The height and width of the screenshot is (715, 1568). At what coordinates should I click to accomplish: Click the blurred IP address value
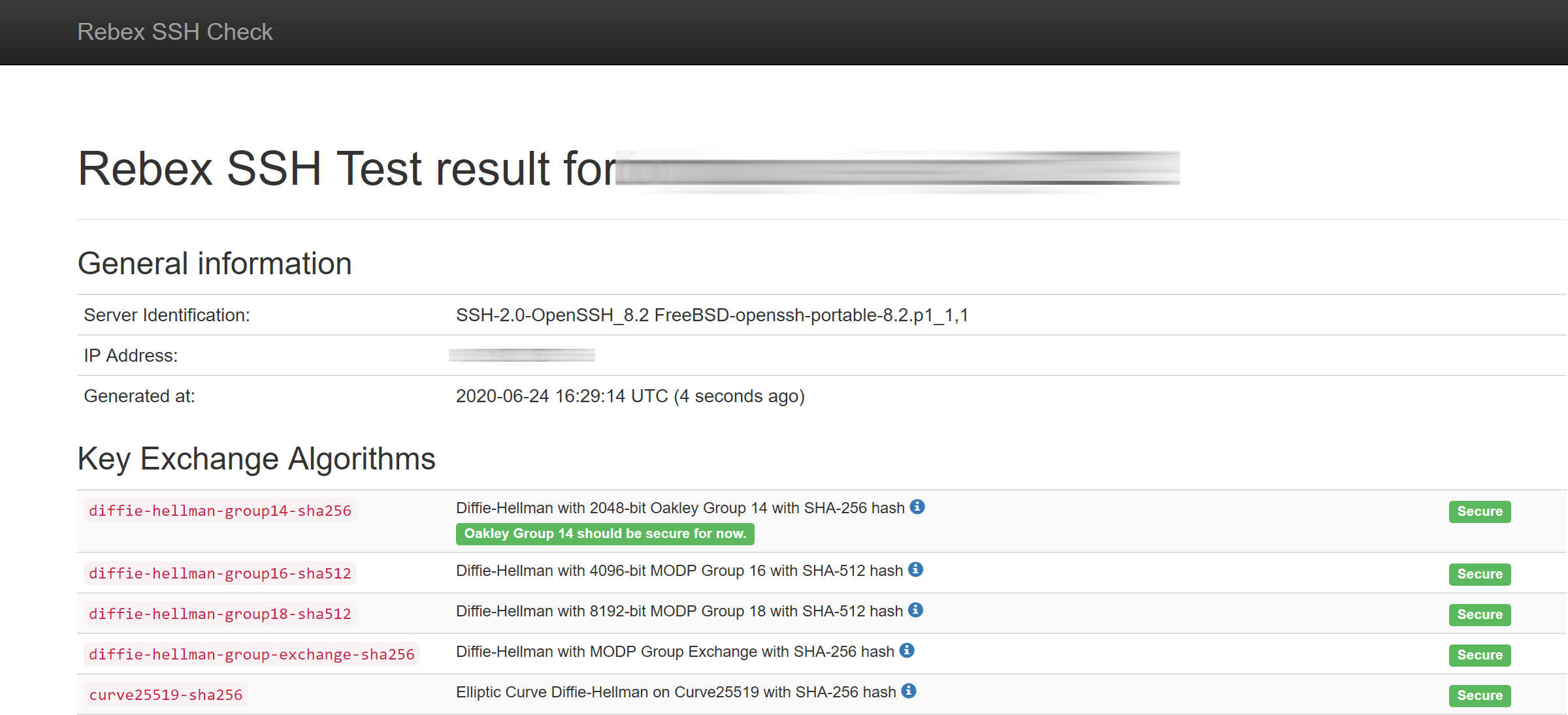click(521, 355)
